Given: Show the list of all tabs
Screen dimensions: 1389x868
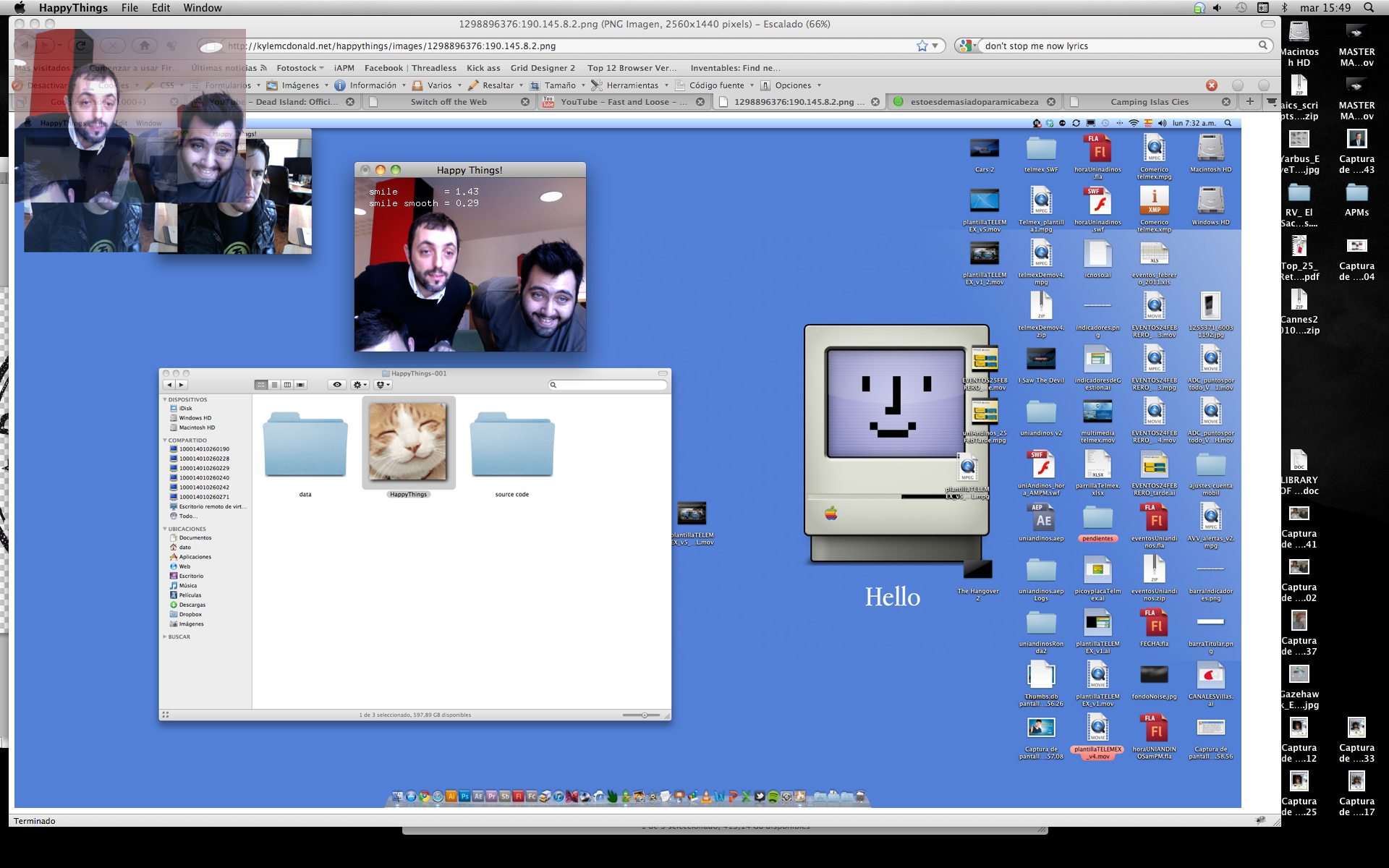Looking at the screenshot, I should coord(1271,101).
